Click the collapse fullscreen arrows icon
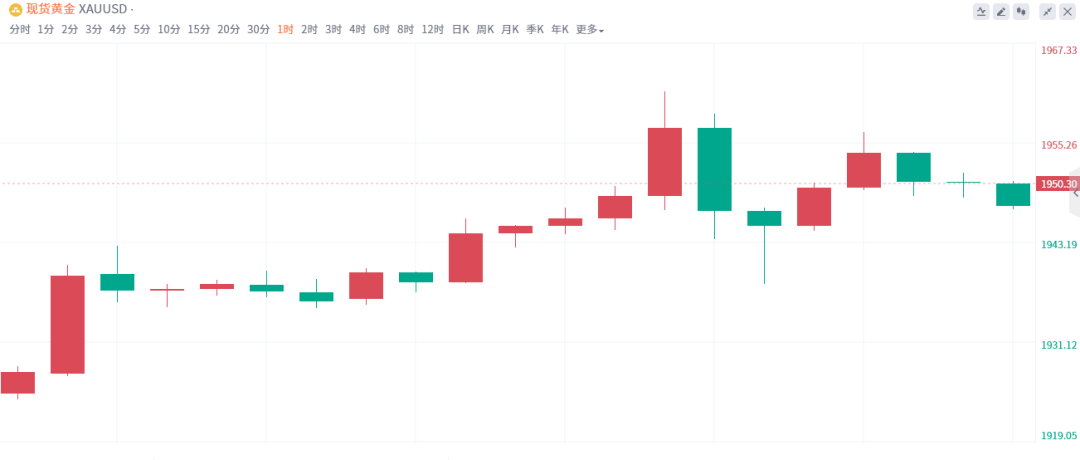 pyautogui.click(x=1048, y=11)
